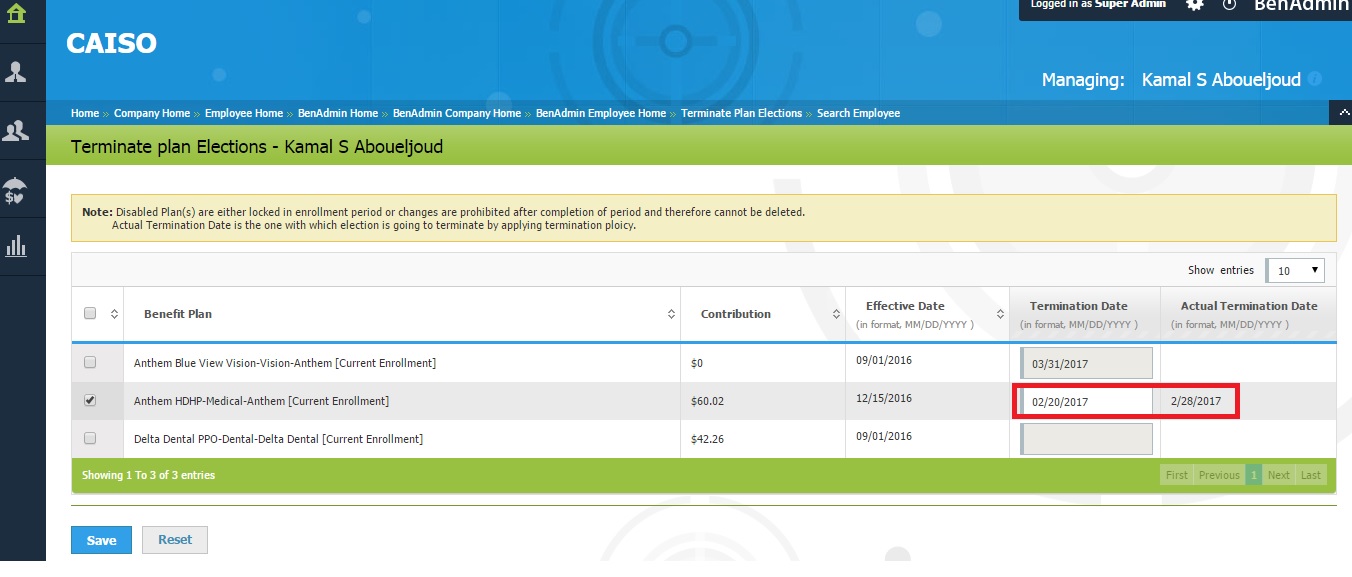Screen dimensions: 1352x577
Task: Open the bar chart reports sidebar icon
Action: [x=17, y=246]
